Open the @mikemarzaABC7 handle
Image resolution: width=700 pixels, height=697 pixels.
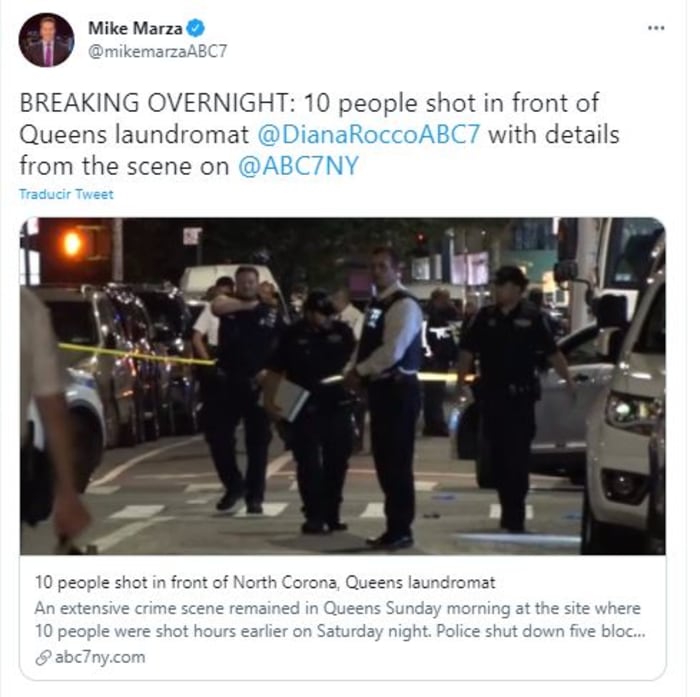pos(158,51)
